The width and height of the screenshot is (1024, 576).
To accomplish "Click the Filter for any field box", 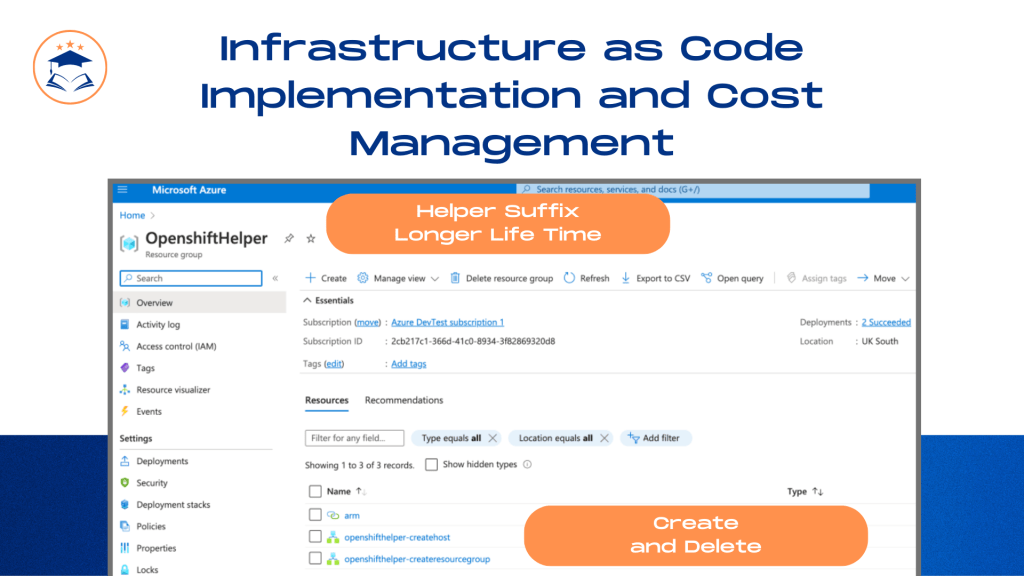I will [x=354, y=438].
